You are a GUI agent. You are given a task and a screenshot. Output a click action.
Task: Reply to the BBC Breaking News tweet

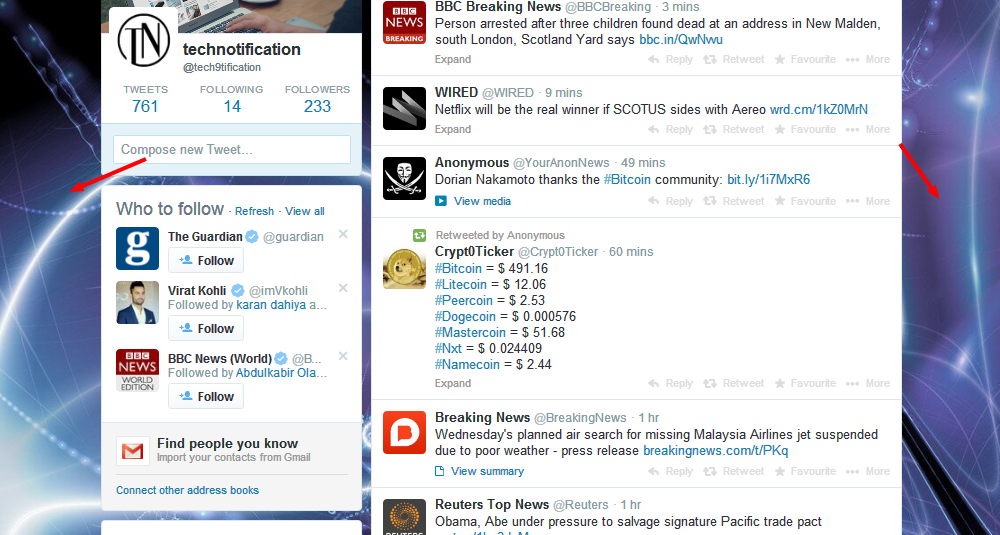pos(670,59)
